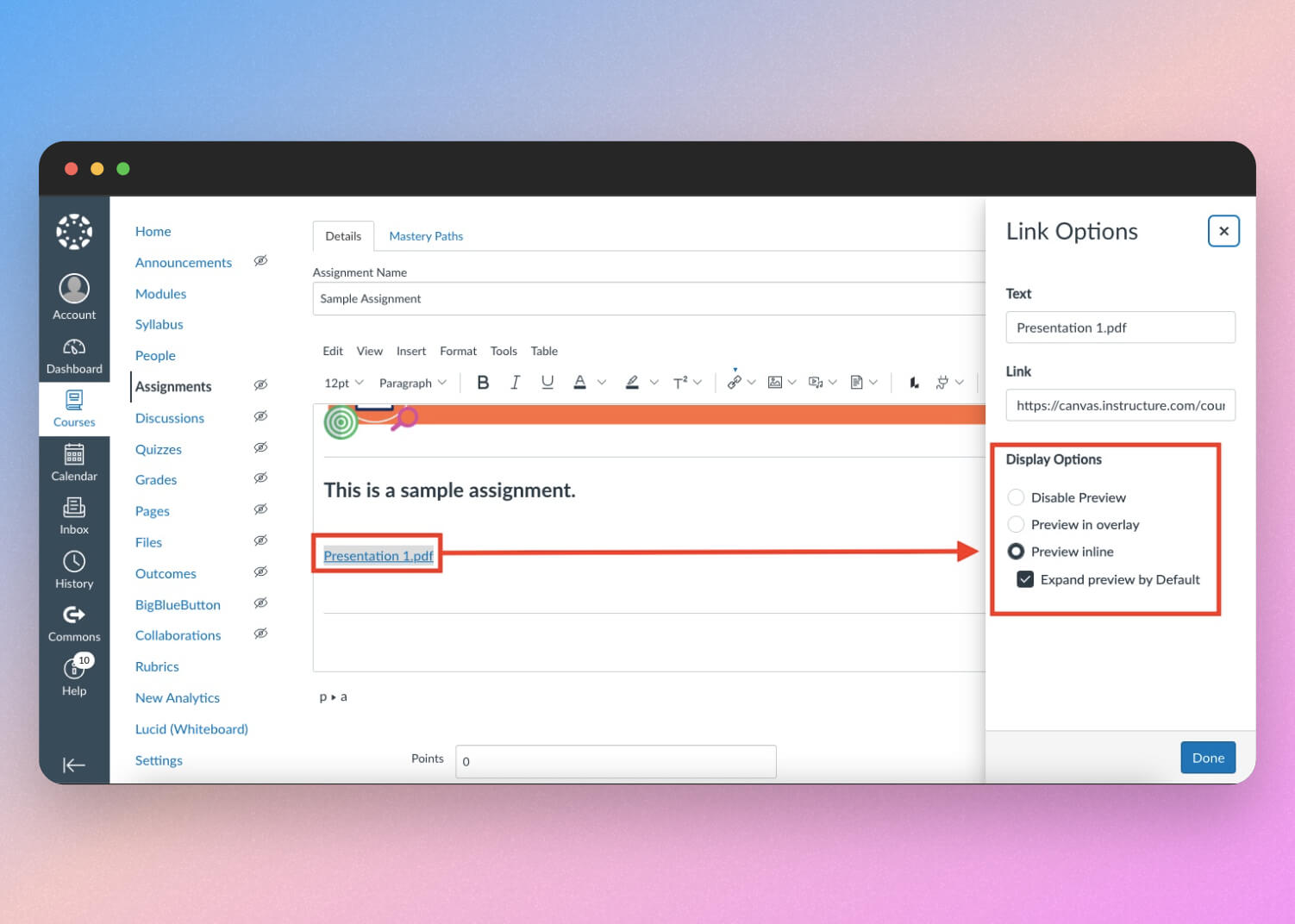Open the Presentation 1.pdf link
The height and width of the screenshot is (924, 1295).
[378, 555]
